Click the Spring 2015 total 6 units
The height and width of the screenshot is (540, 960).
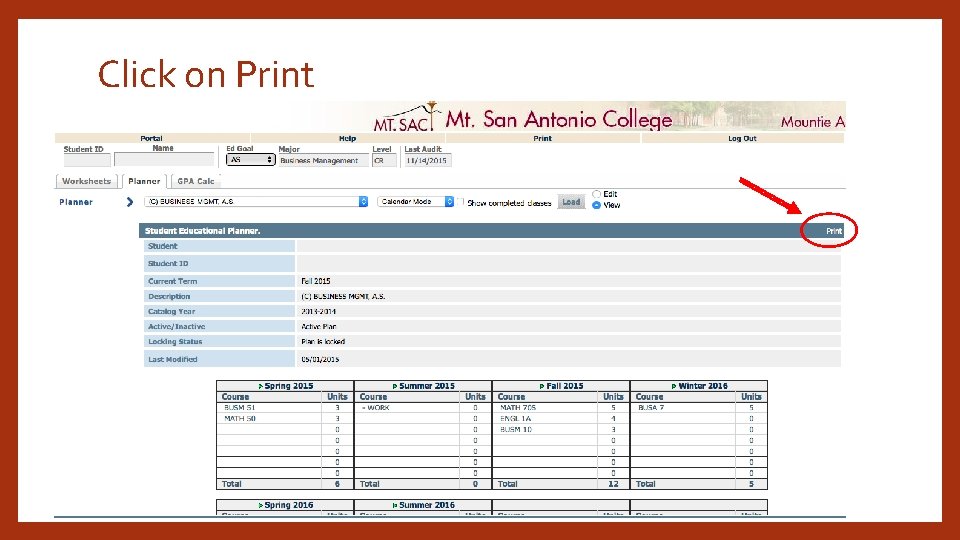337,484
